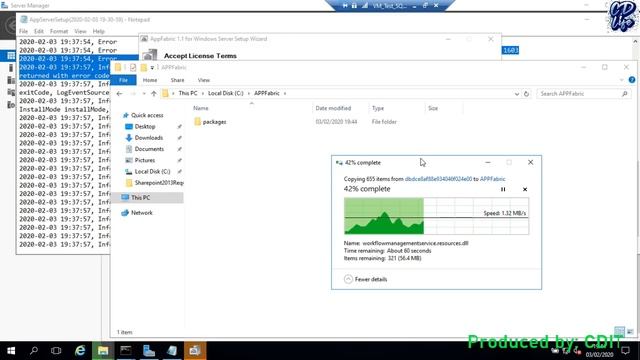Viewport: 640px width, 360px height.
Task: Refresh the APPFabric folder view
Action: [526, 94]
